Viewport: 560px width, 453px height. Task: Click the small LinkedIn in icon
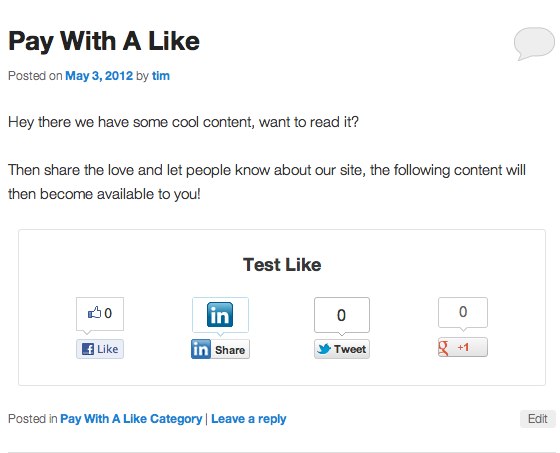pyautogui.click(x=201, y=349)
